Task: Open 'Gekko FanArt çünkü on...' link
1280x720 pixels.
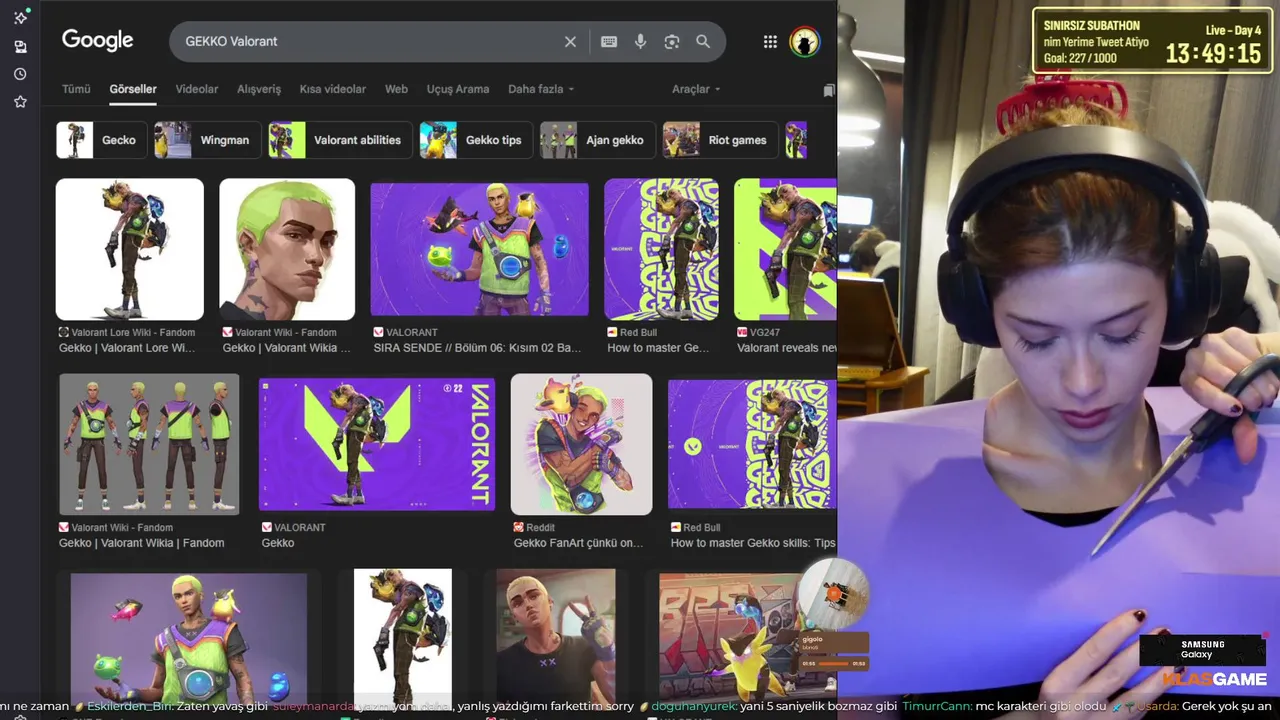Action: [579, 543]
